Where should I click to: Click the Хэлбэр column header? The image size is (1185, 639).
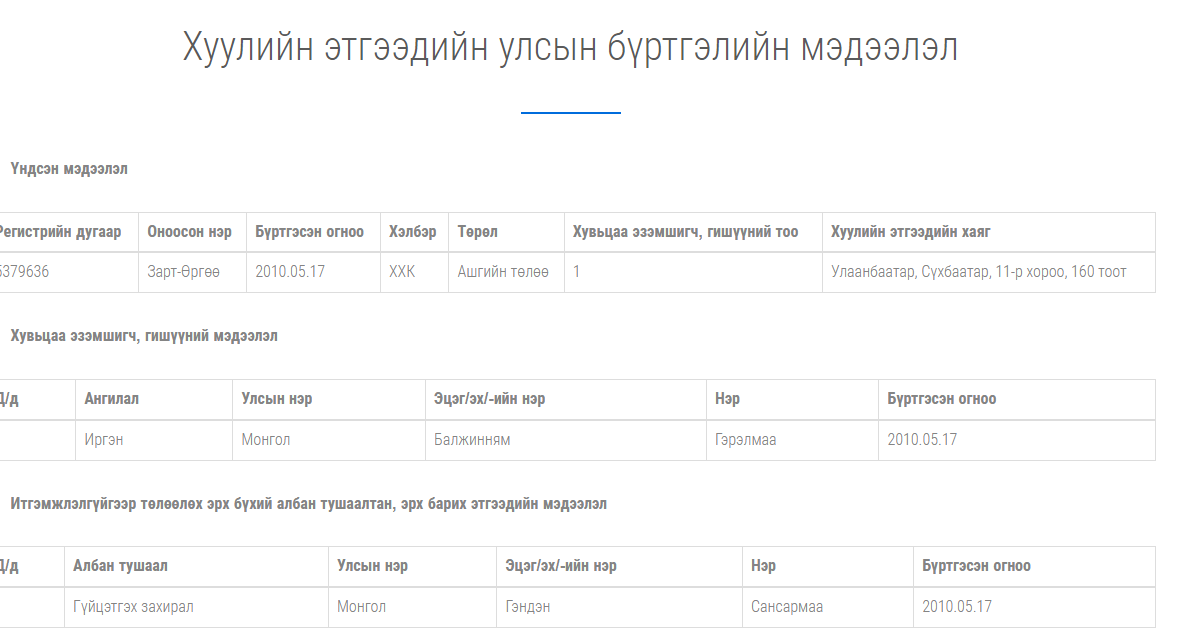tap(412, 232)
